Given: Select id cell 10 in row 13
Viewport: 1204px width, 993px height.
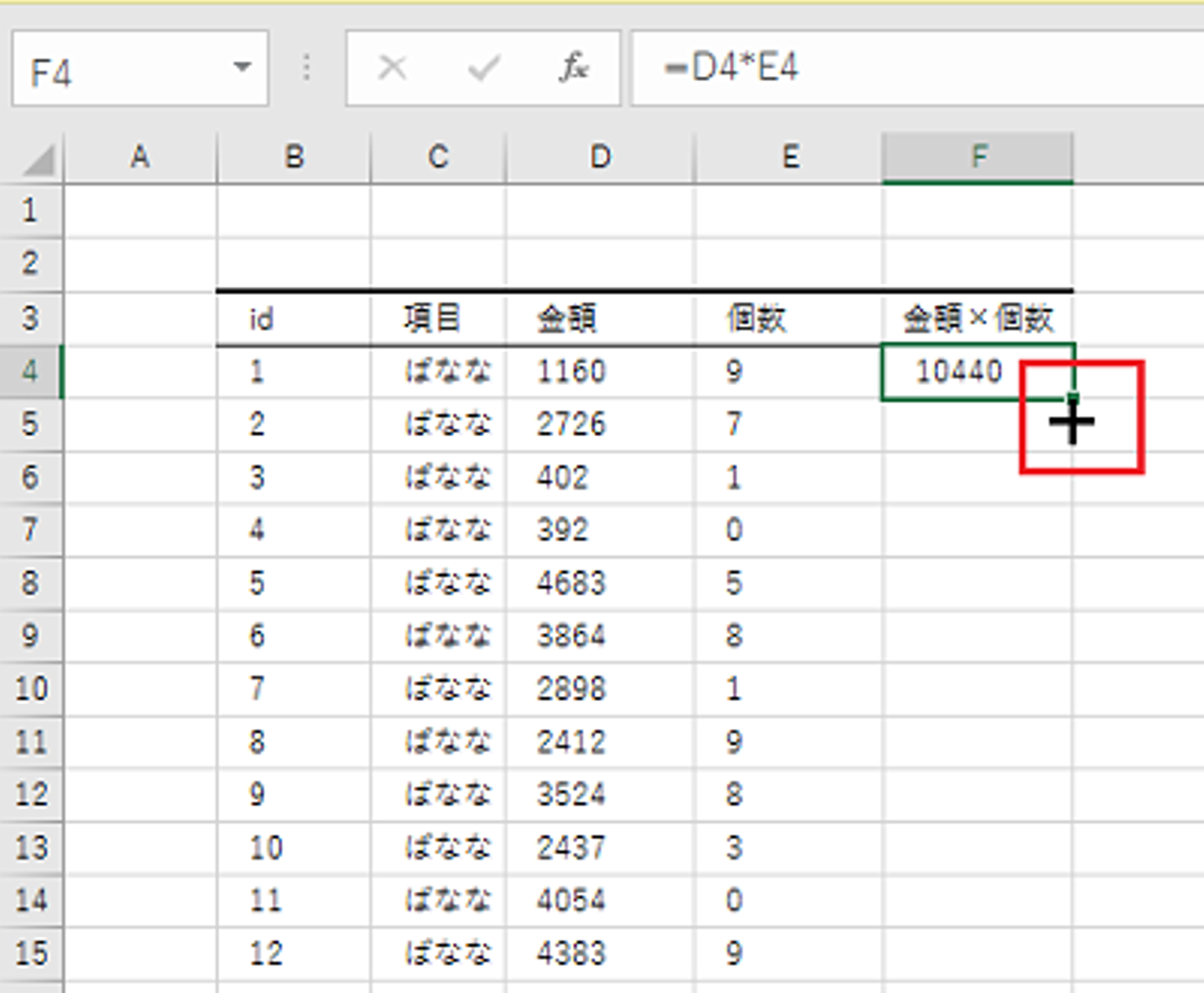Looking at the screenshot, I should (x=293, y=848).
